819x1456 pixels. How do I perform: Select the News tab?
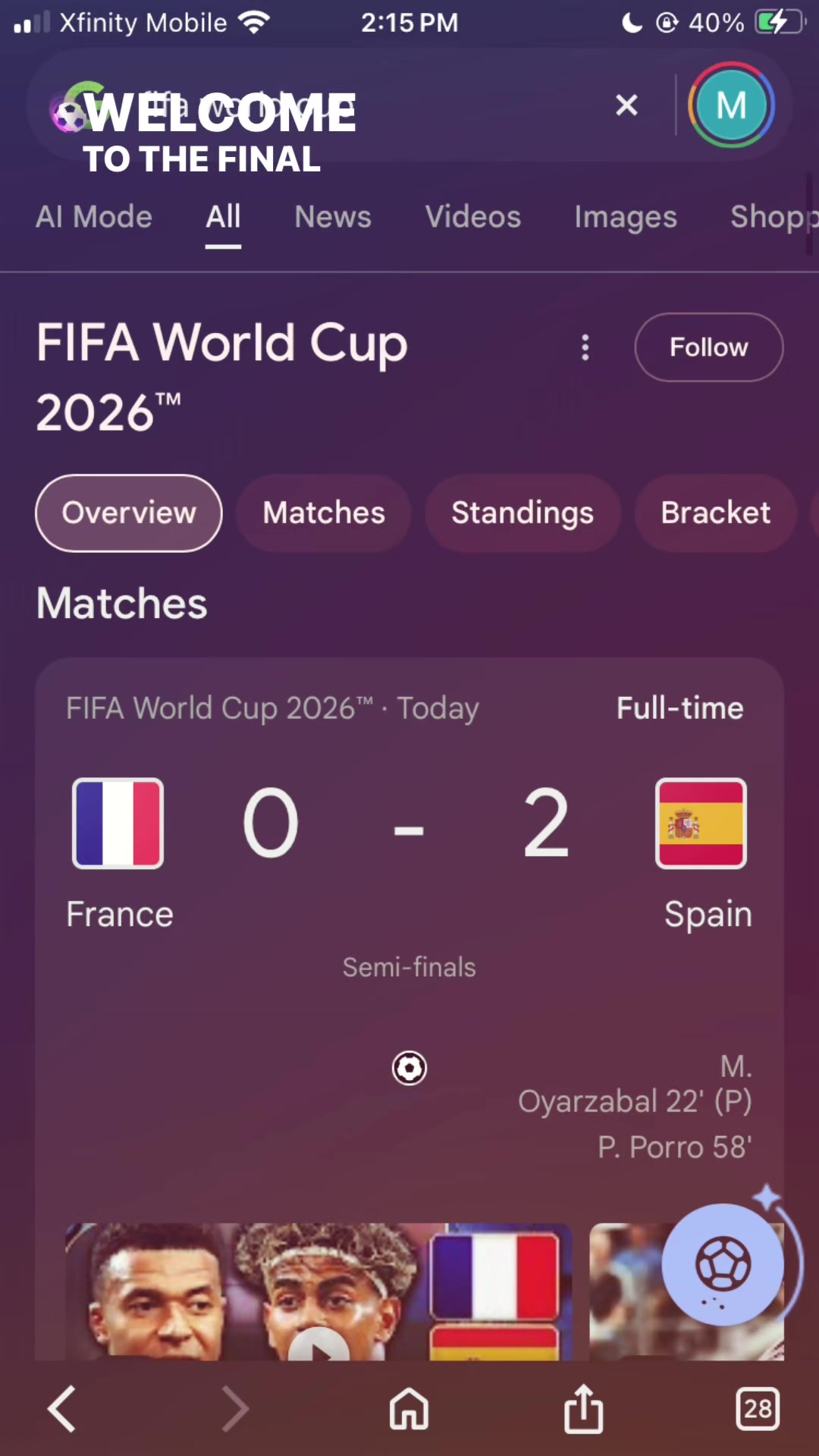tap(333, 217)
